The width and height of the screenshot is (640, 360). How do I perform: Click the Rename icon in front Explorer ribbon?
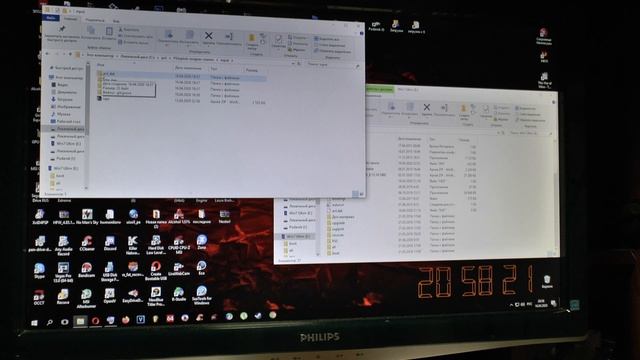coord(229,36)
